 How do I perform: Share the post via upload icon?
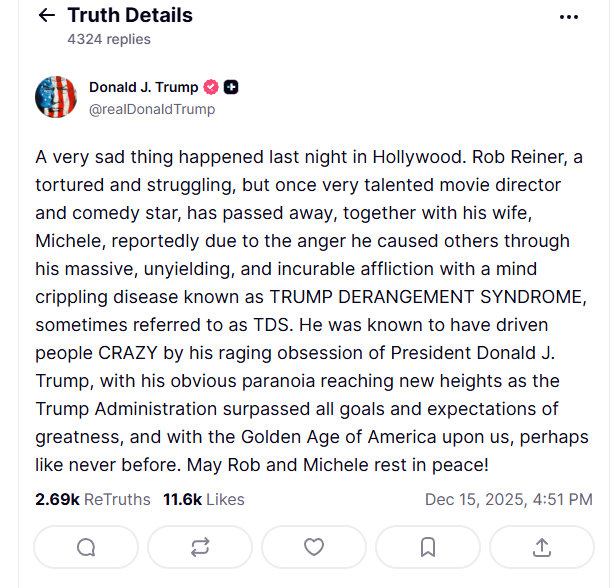tap(542, 546)
